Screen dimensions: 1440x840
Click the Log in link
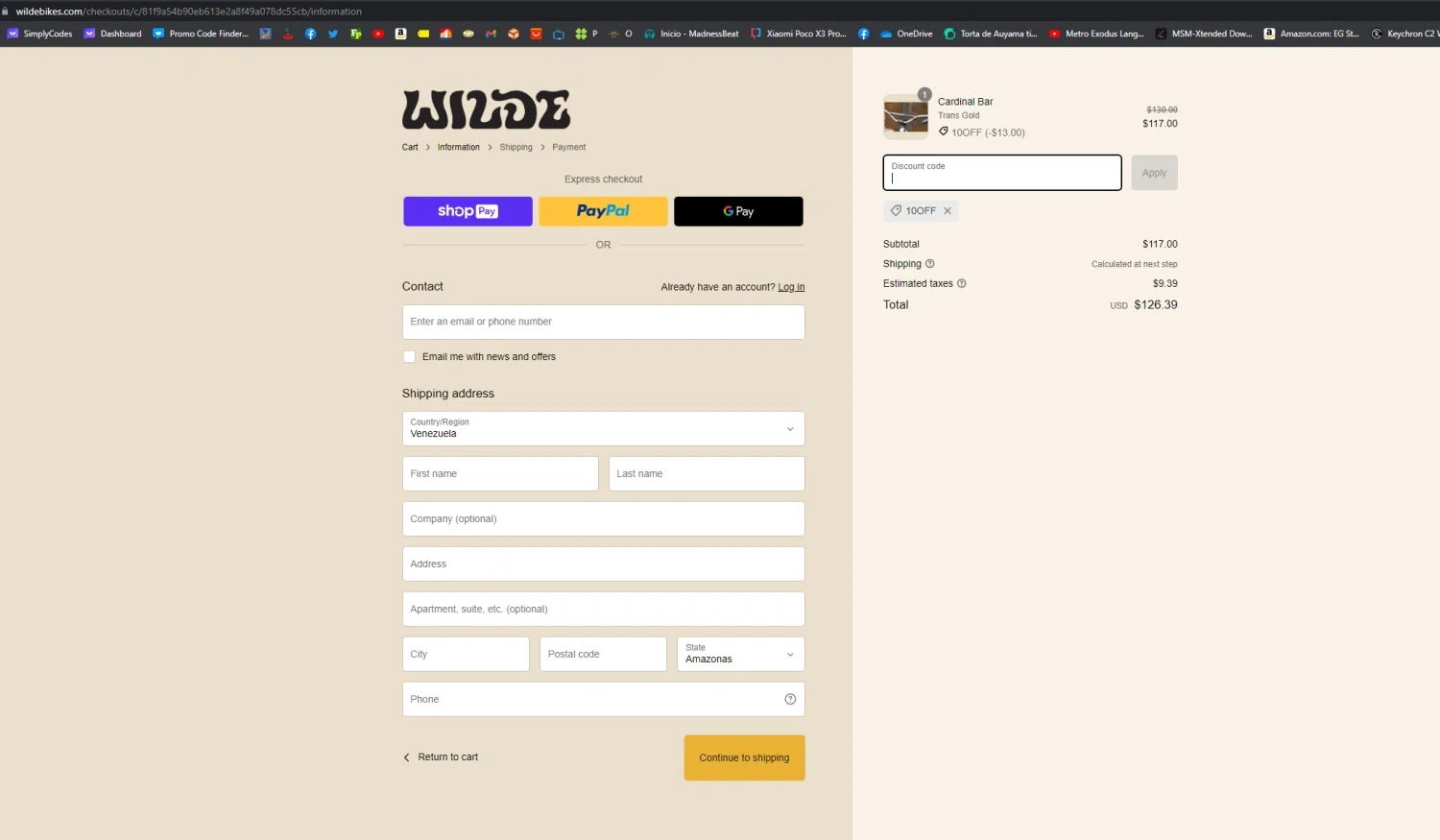pyautogui.click(x=791, y=287)
